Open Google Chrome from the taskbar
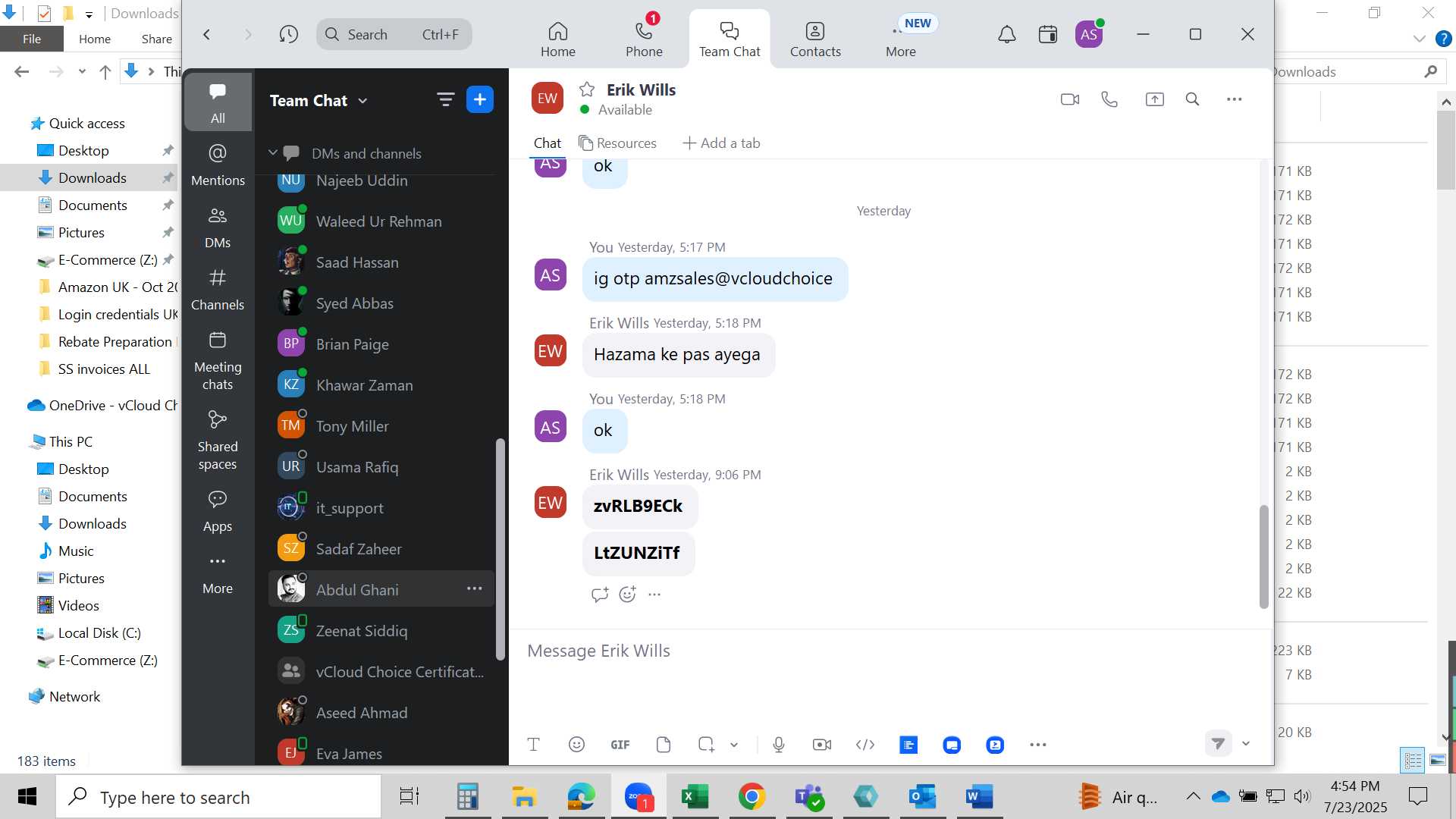The image size is (1456, 819). [x=752, y=797]
